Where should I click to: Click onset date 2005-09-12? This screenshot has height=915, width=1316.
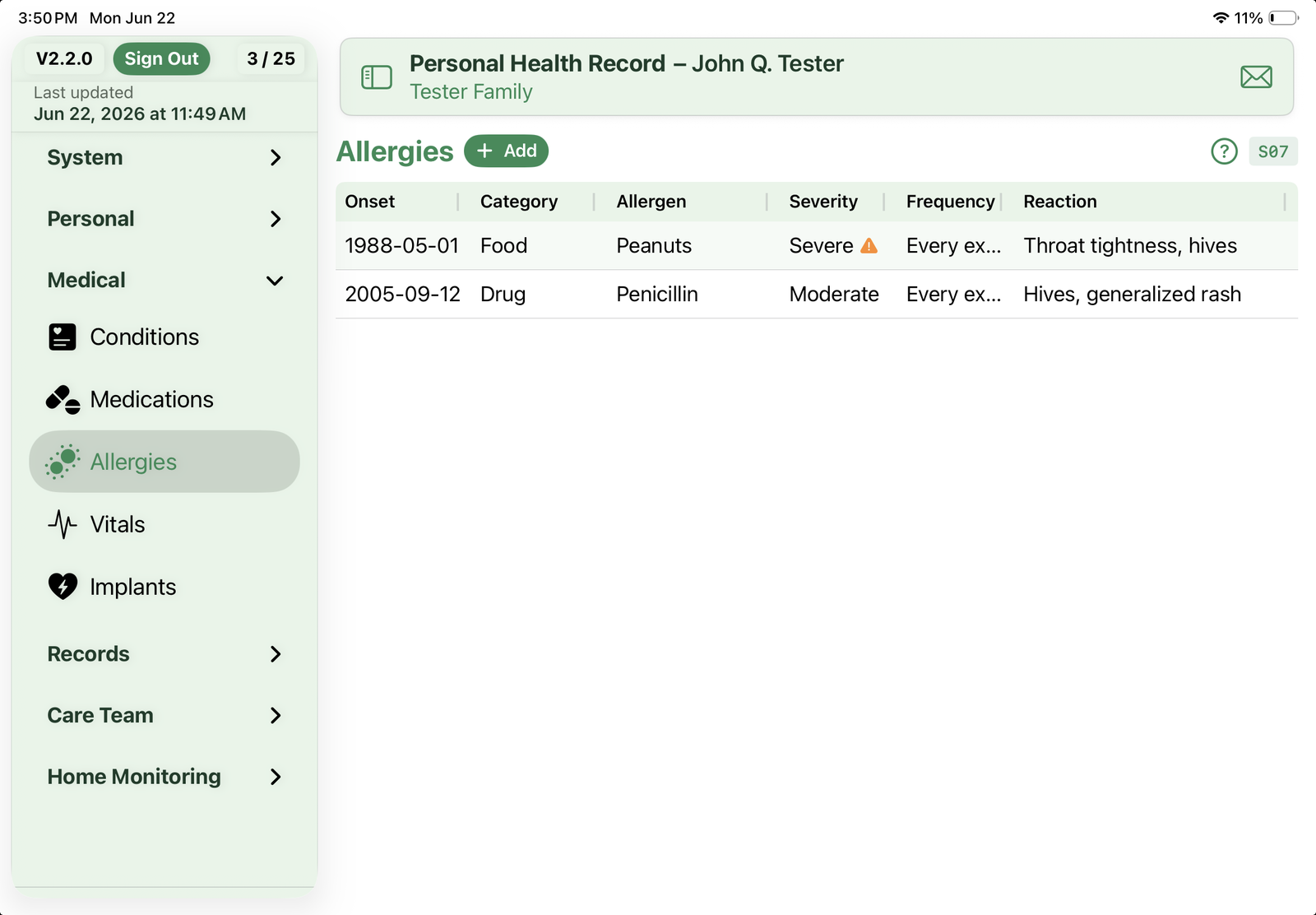click(x=402, y=295)
